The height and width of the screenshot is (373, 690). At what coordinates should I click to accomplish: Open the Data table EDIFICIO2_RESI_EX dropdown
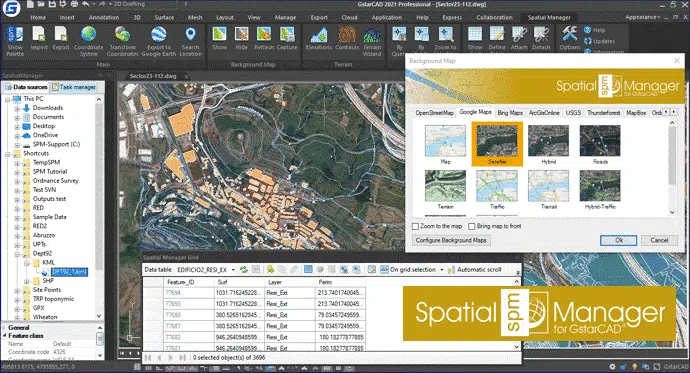(x=233, y=270)
